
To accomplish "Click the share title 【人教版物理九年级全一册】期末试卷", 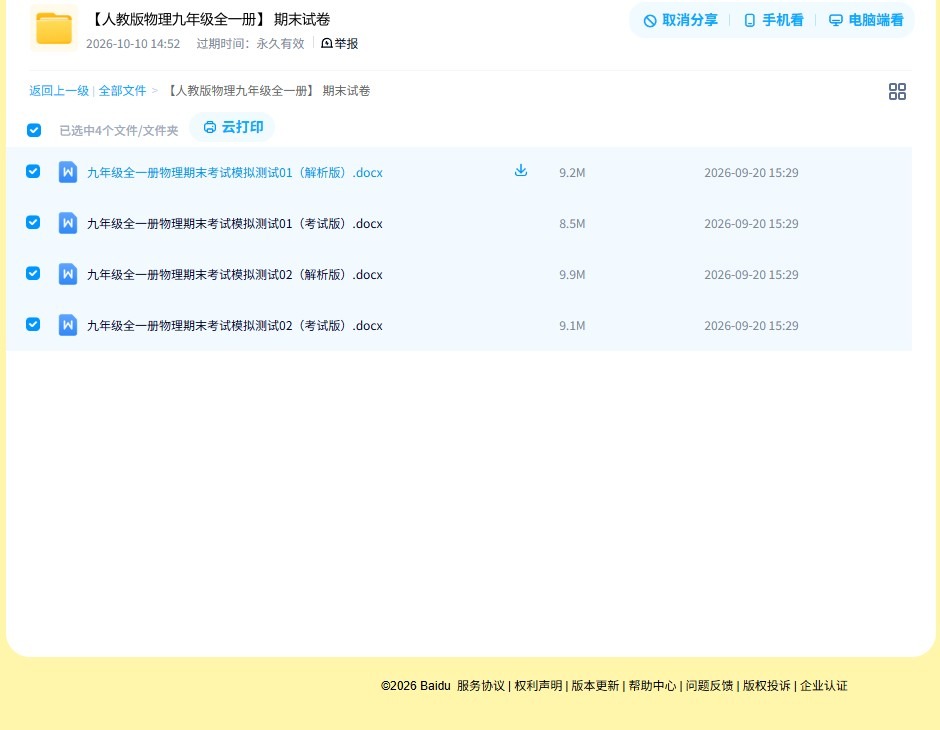I will click(209, 19).
